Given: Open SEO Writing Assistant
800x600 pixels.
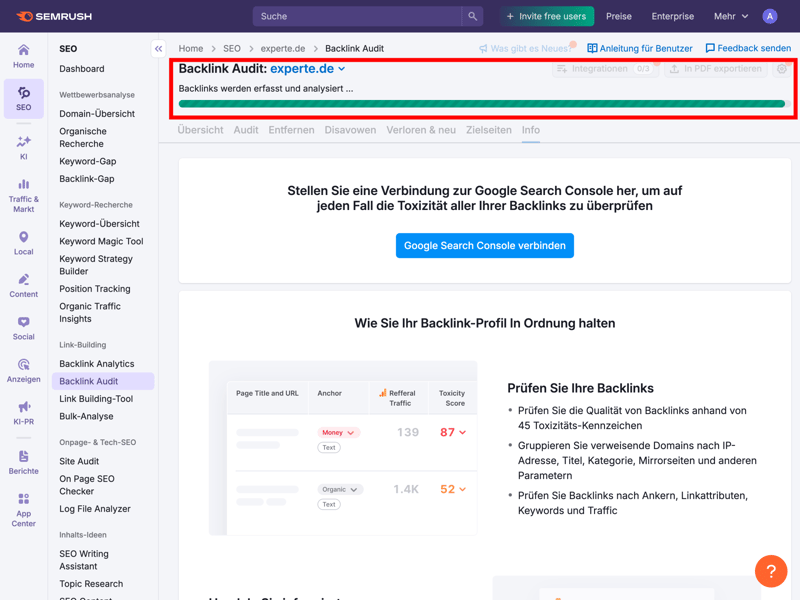Looking at the screenshot, I should click(84, 560).
